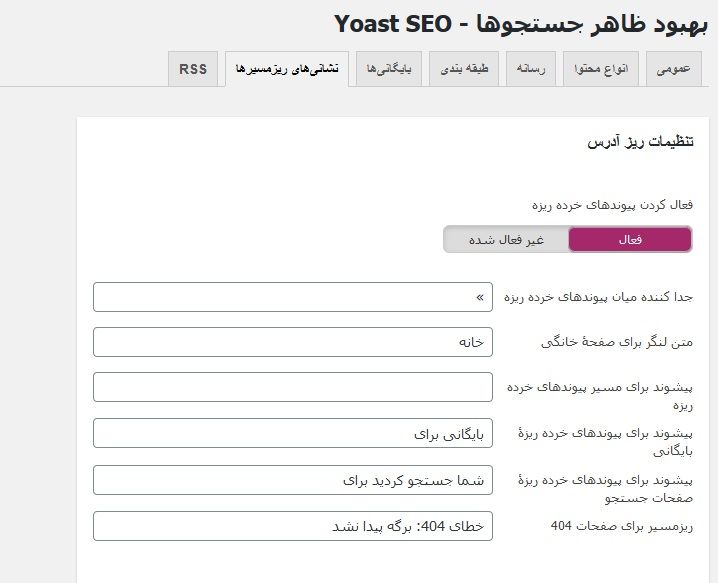Image resolution: width=718 pixels, height=583 pixels.
Task: Go to the بایگانی‌ها tab
Action: click(x=389, y=69)
